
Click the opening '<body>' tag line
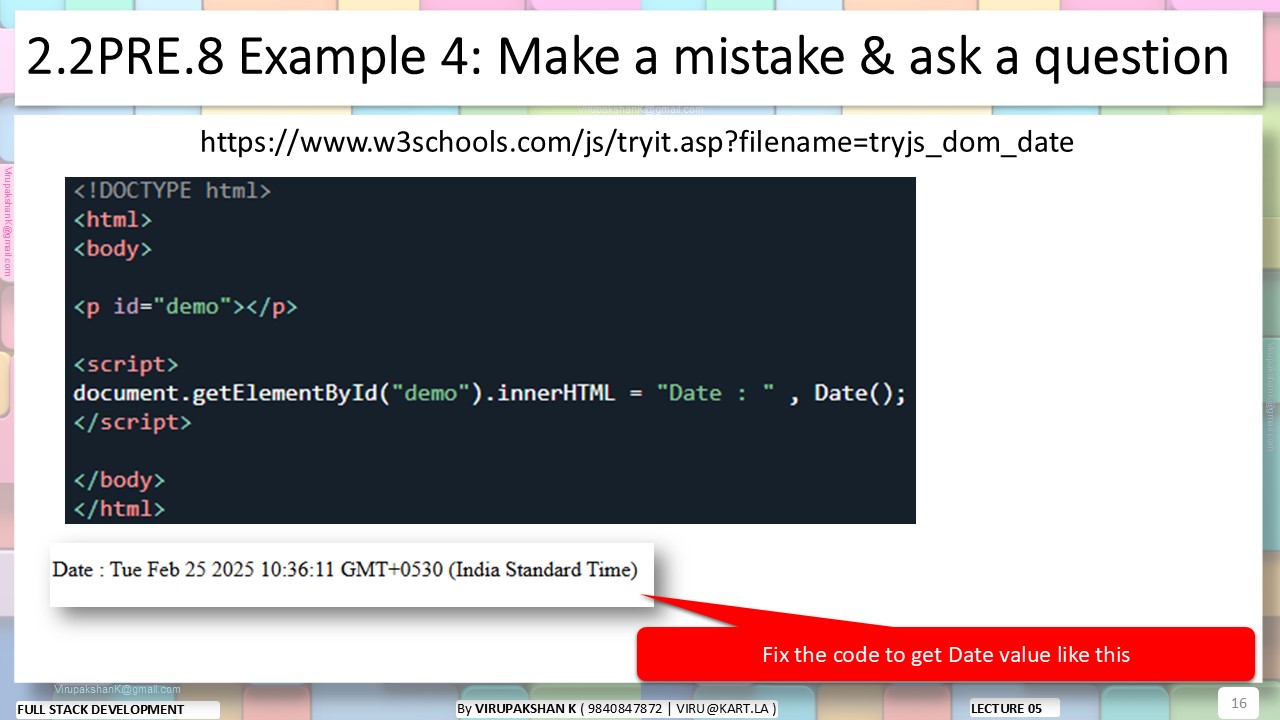point(112,248)
